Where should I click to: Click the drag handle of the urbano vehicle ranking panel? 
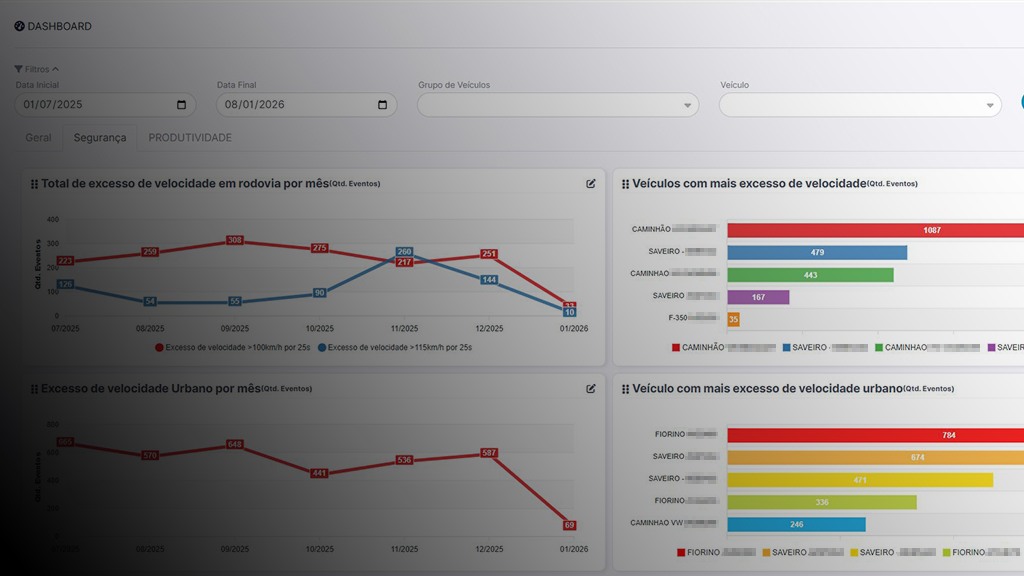[626, 389]
